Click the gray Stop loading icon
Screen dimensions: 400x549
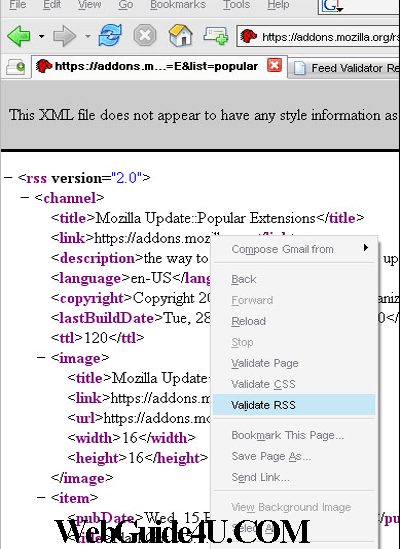tap(145, 35)
